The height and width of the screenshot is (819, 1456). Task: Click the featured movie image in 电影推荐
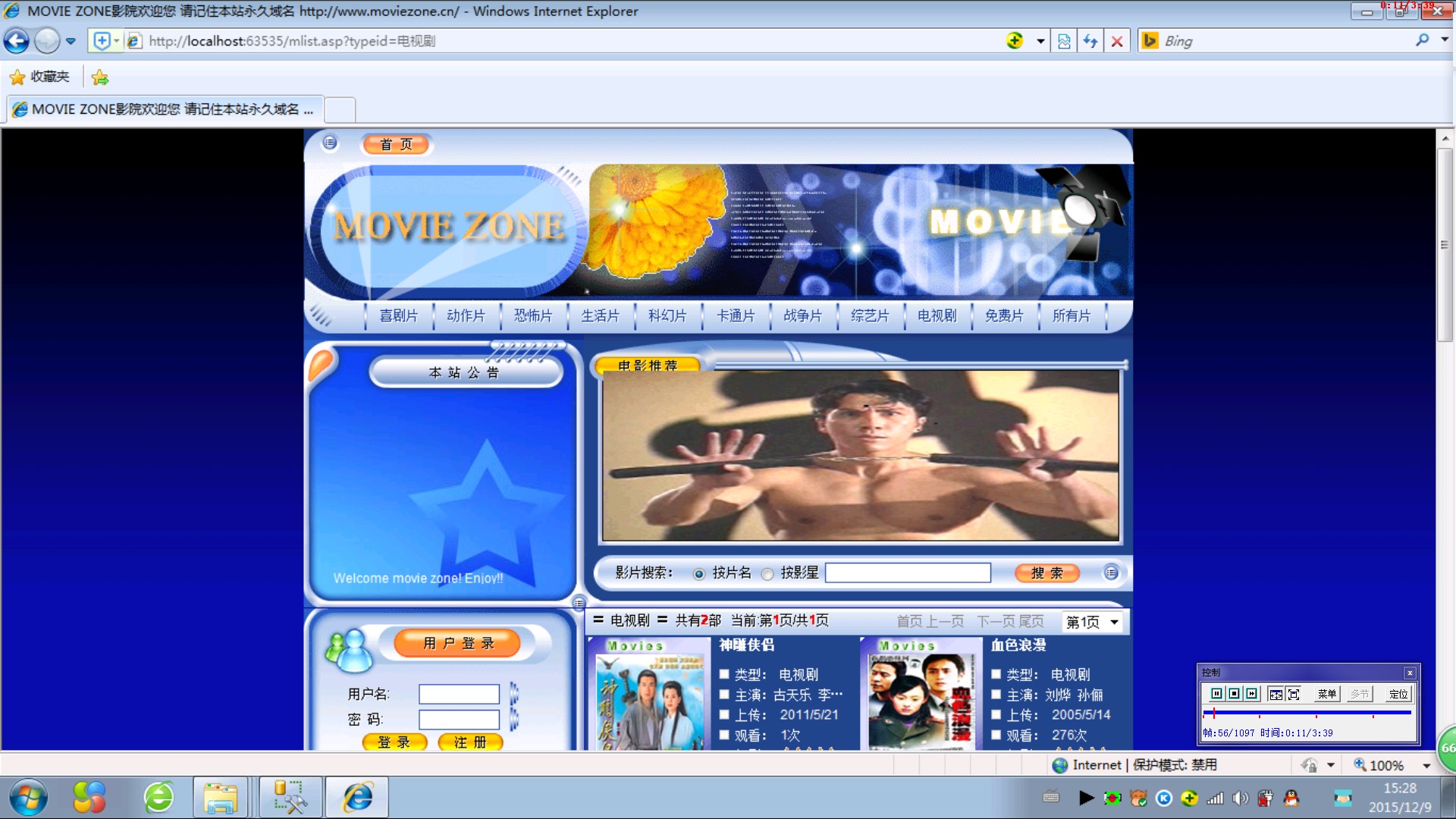point(861,456)
